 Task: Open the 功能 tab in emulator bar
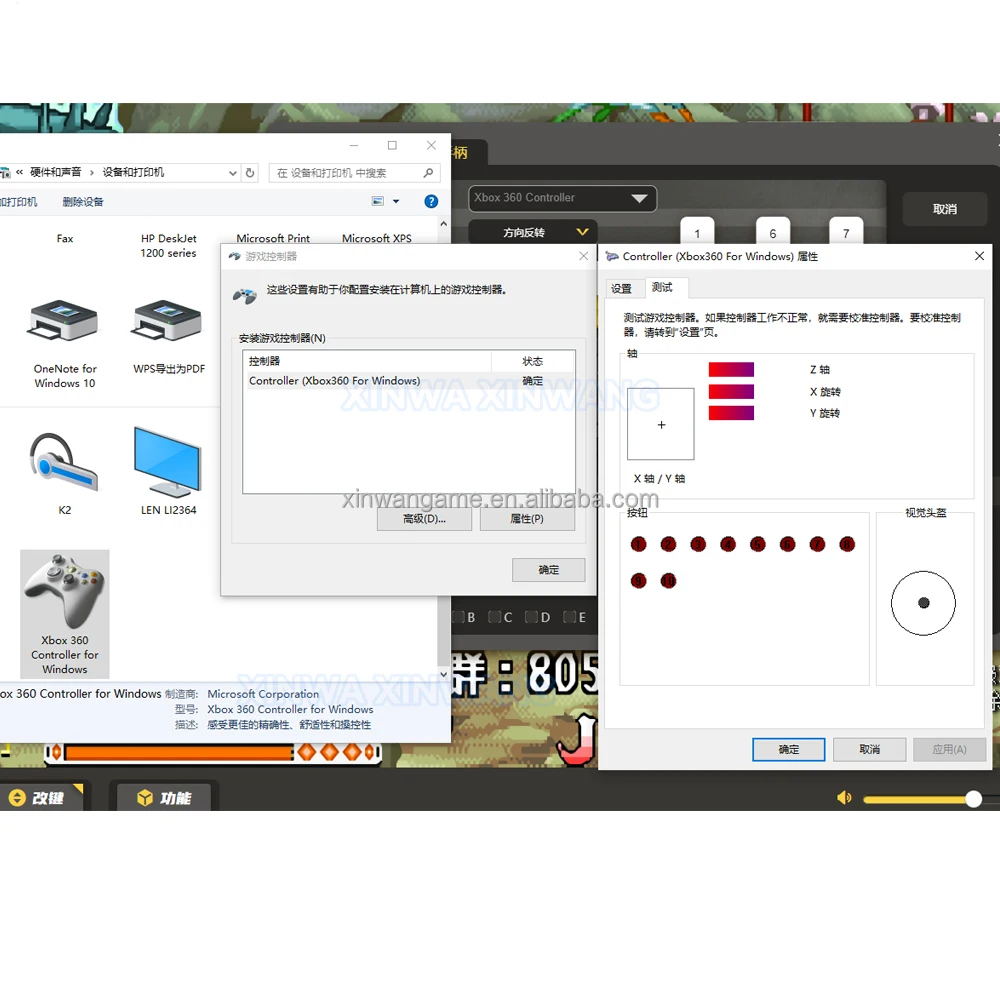pyautogui.click(x=163, y=797)
